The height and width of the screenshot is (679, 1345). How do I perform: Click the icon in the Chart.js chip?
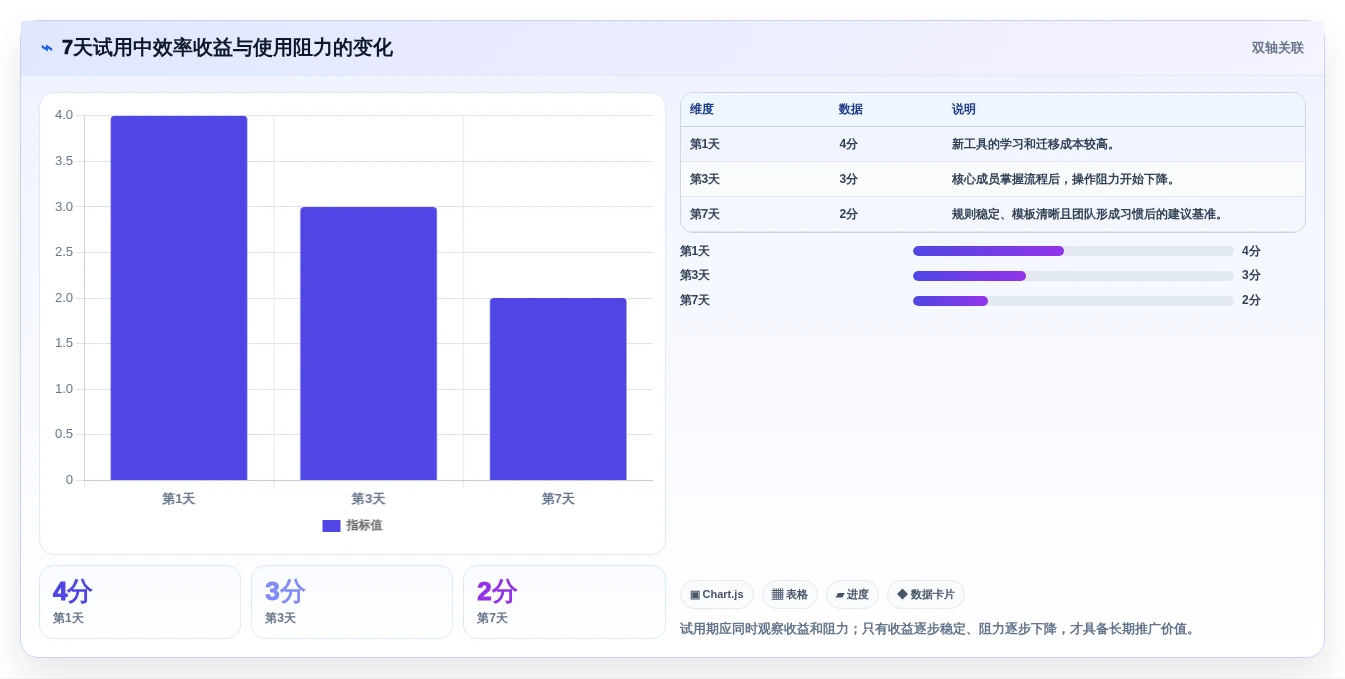[695, 595]
